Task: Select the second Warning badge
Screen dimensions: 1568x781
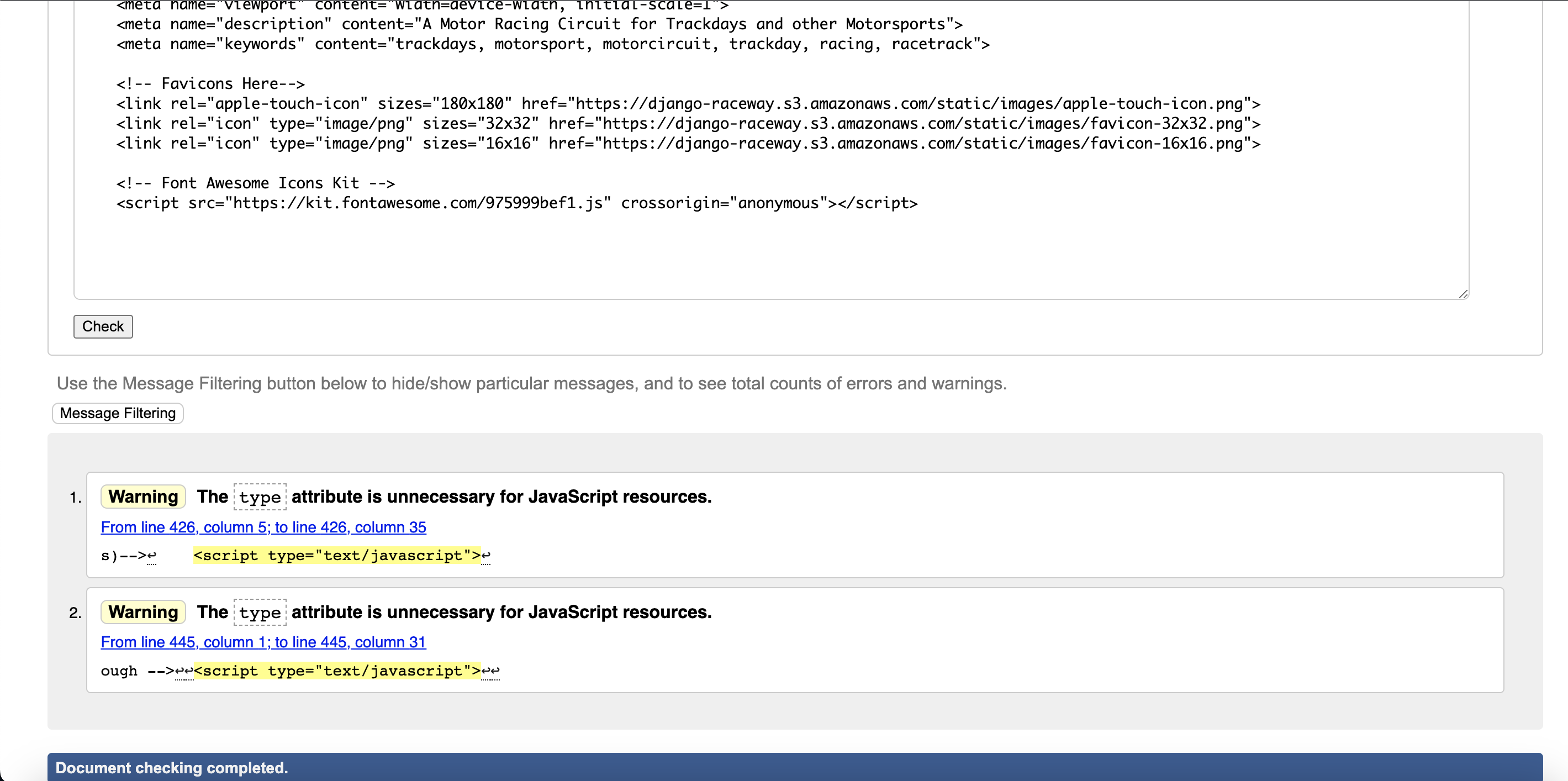Action: pyautogui.click(x=143, y=612)
